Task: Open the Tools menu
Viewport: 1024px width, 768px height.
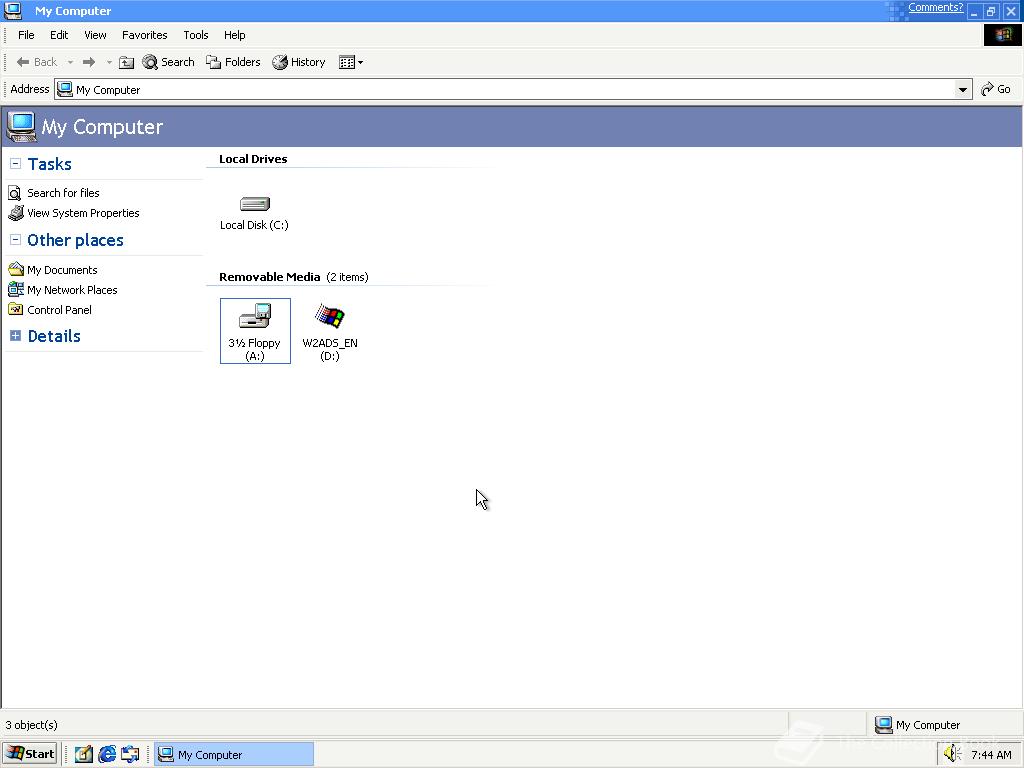Action: pyautogui.click(x=195, y=35)
